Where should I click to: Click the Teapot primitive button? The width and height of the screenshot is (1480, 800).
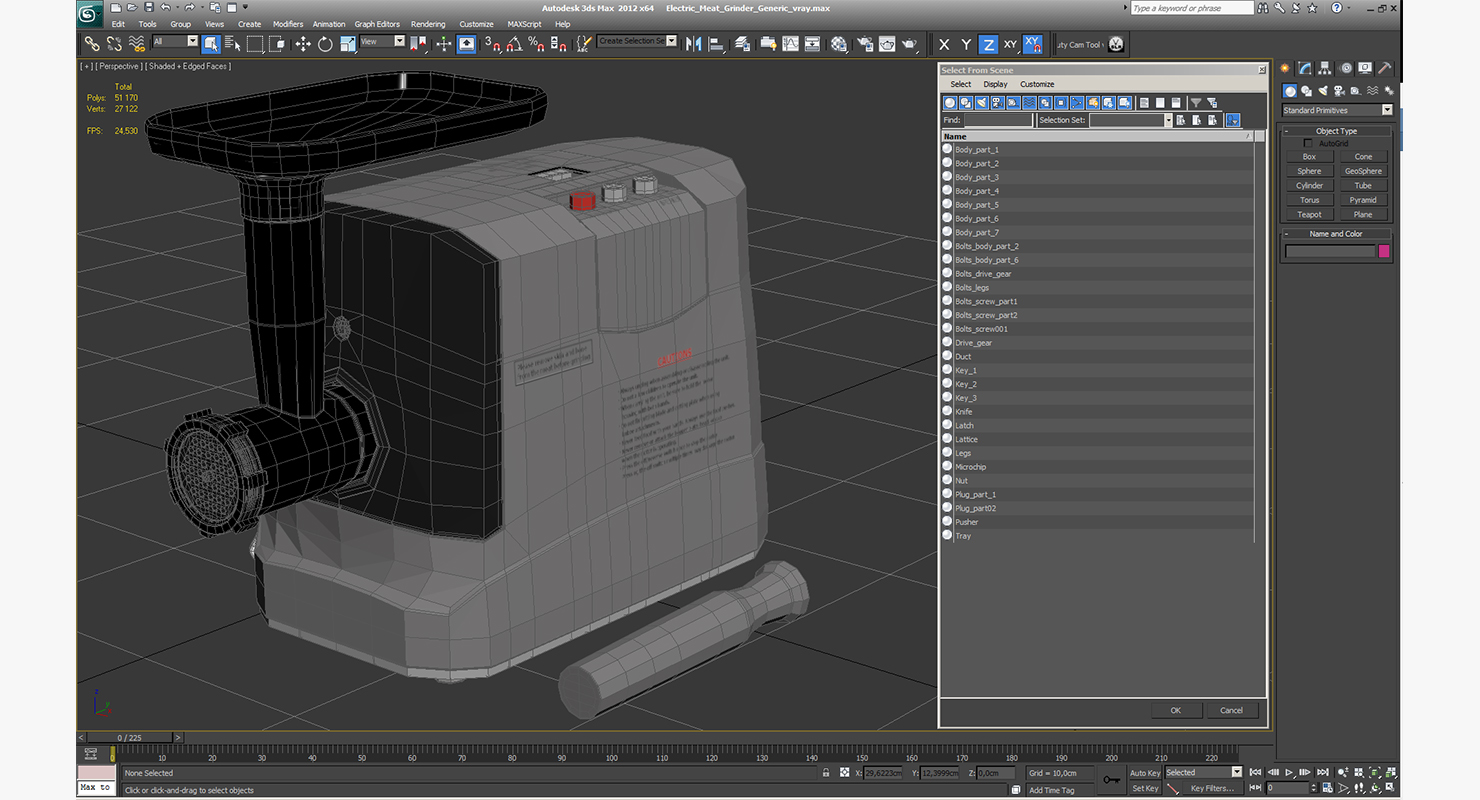point(1310,214)
